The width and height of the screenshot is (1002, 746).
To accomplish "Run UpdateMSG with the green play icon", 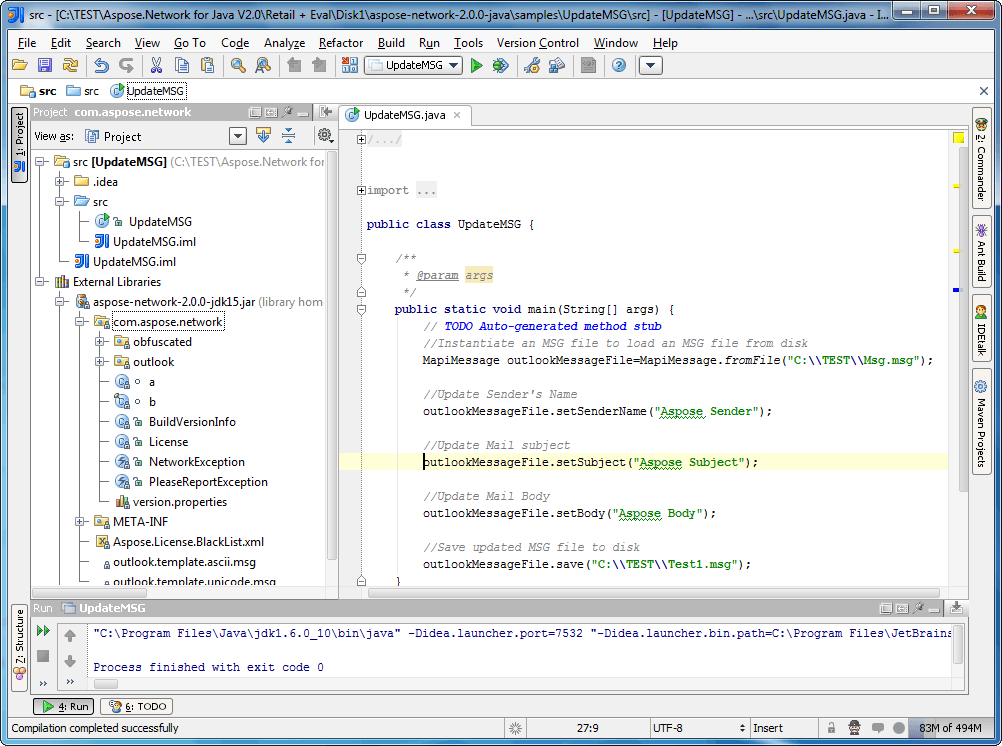I will (x=476, y=65).
